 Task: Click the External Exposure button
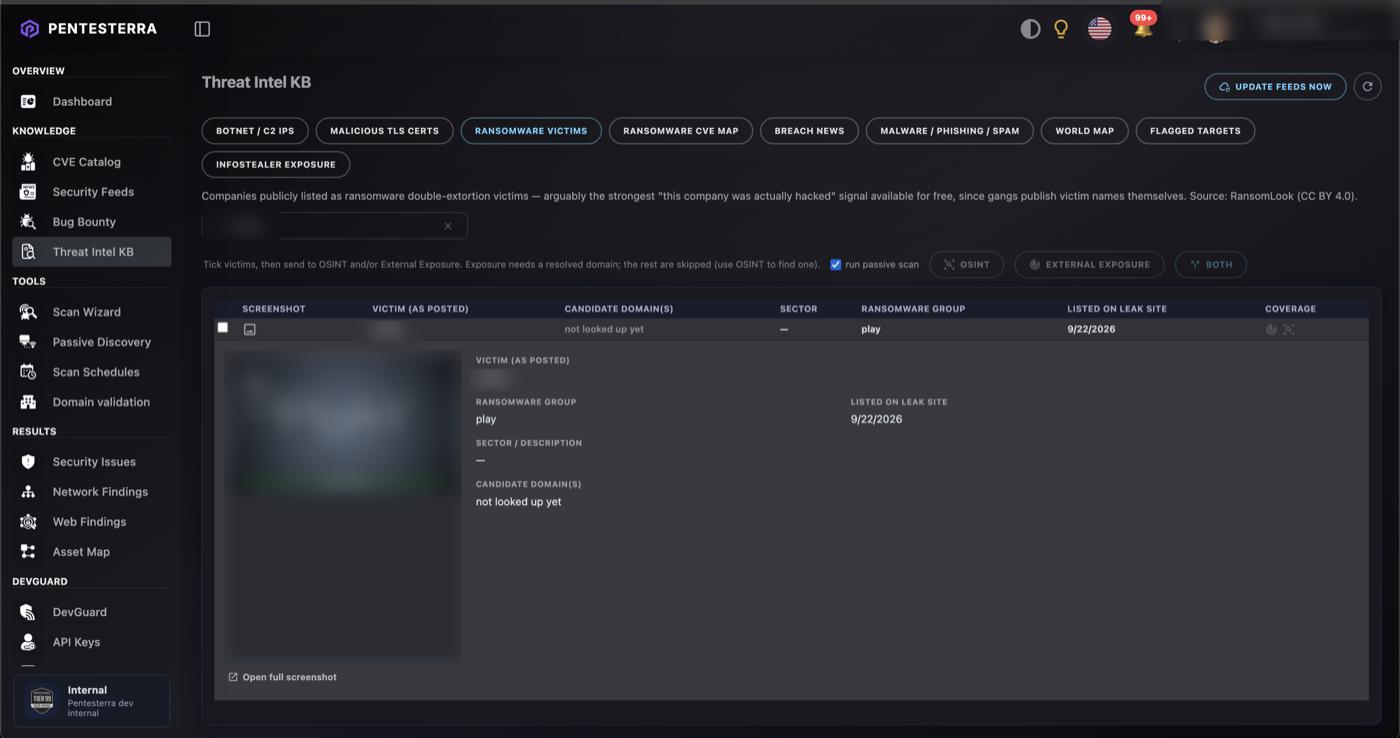(x=1089, y=265)
